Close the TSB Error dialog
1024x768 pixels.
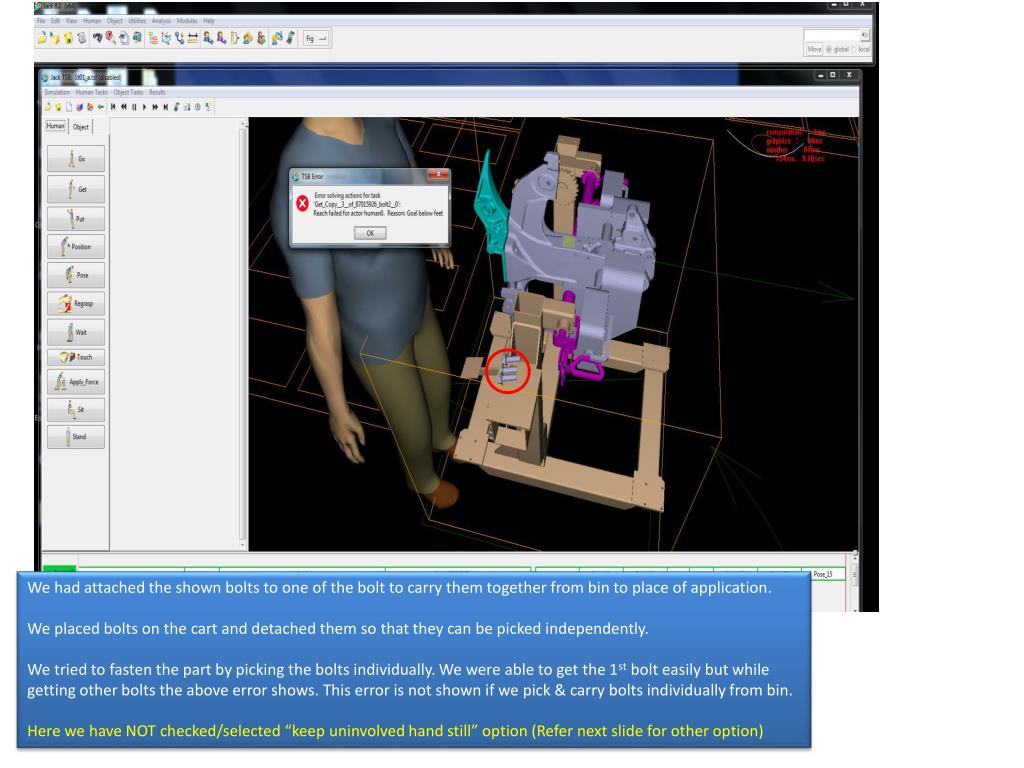(x=437, y=175)
